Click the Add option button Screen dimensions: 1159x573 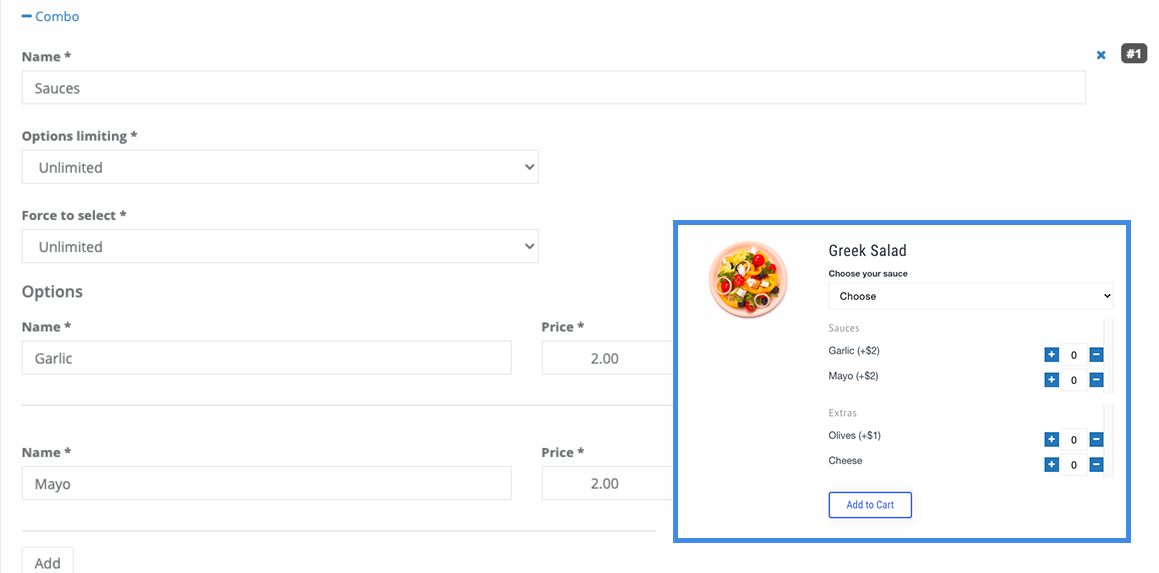47,562
